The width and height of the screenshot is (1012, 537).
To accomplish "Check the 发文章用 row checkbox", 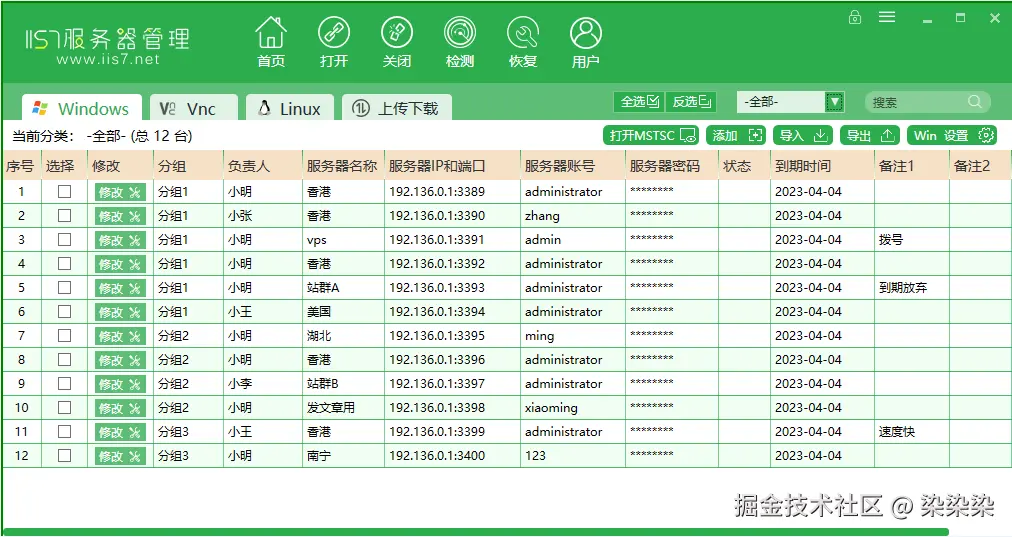I will pos(65,407).
